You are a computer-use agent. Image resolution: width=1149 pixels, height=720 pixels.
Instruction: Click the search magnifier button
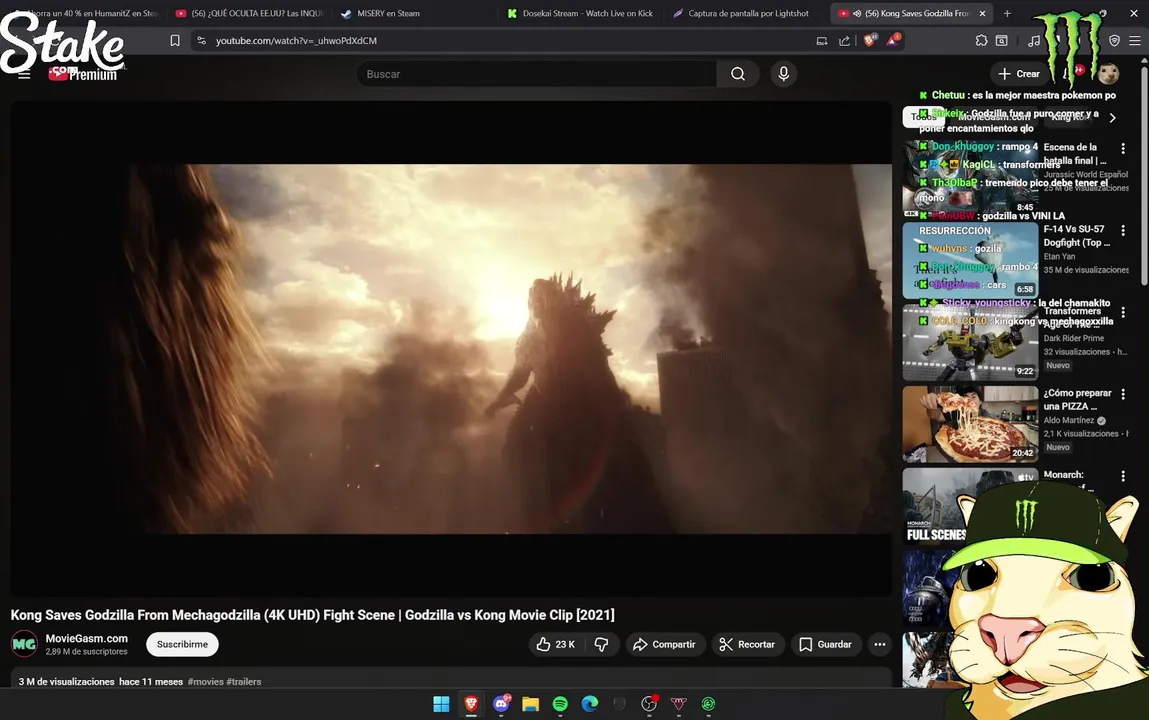[738, 74]
